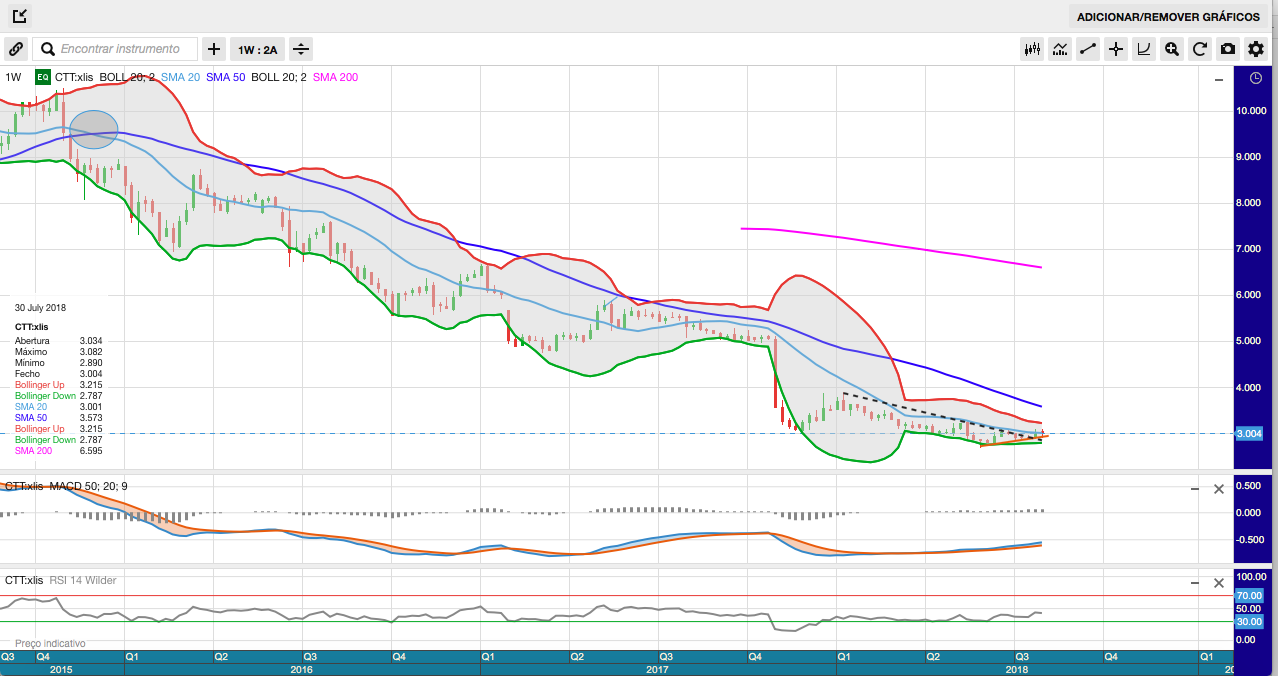Click the Encontrar instrumento search field
The width and height of the screenshot is (1278, 676).
[x=120, y=49]
